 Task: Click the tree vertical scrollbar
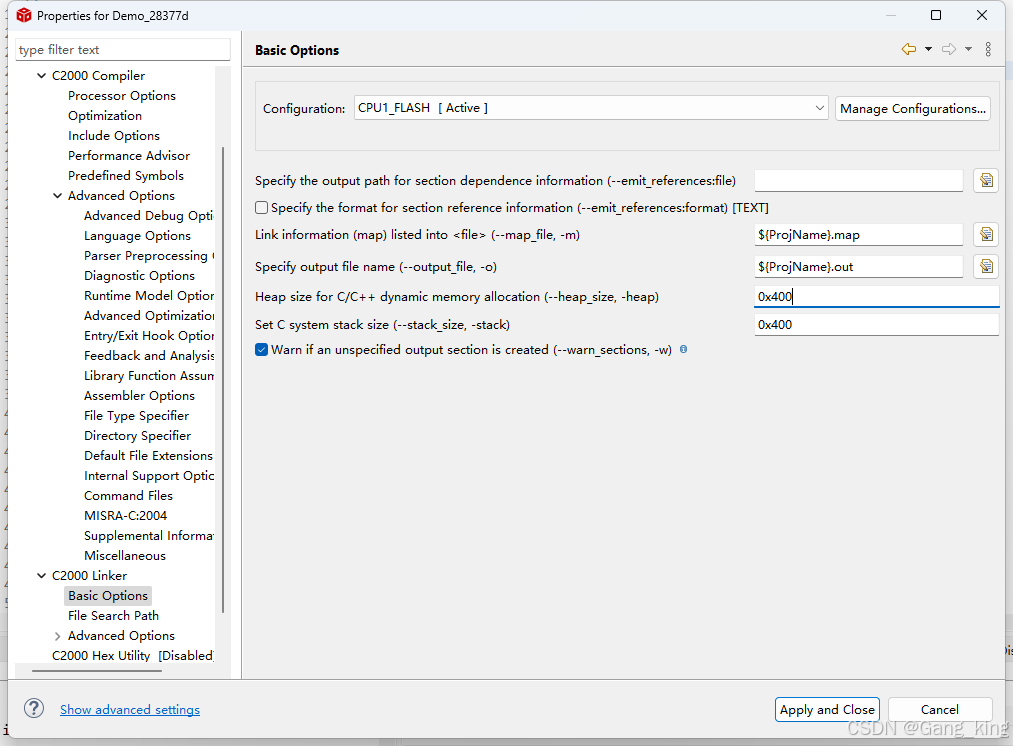pos(223,380)
